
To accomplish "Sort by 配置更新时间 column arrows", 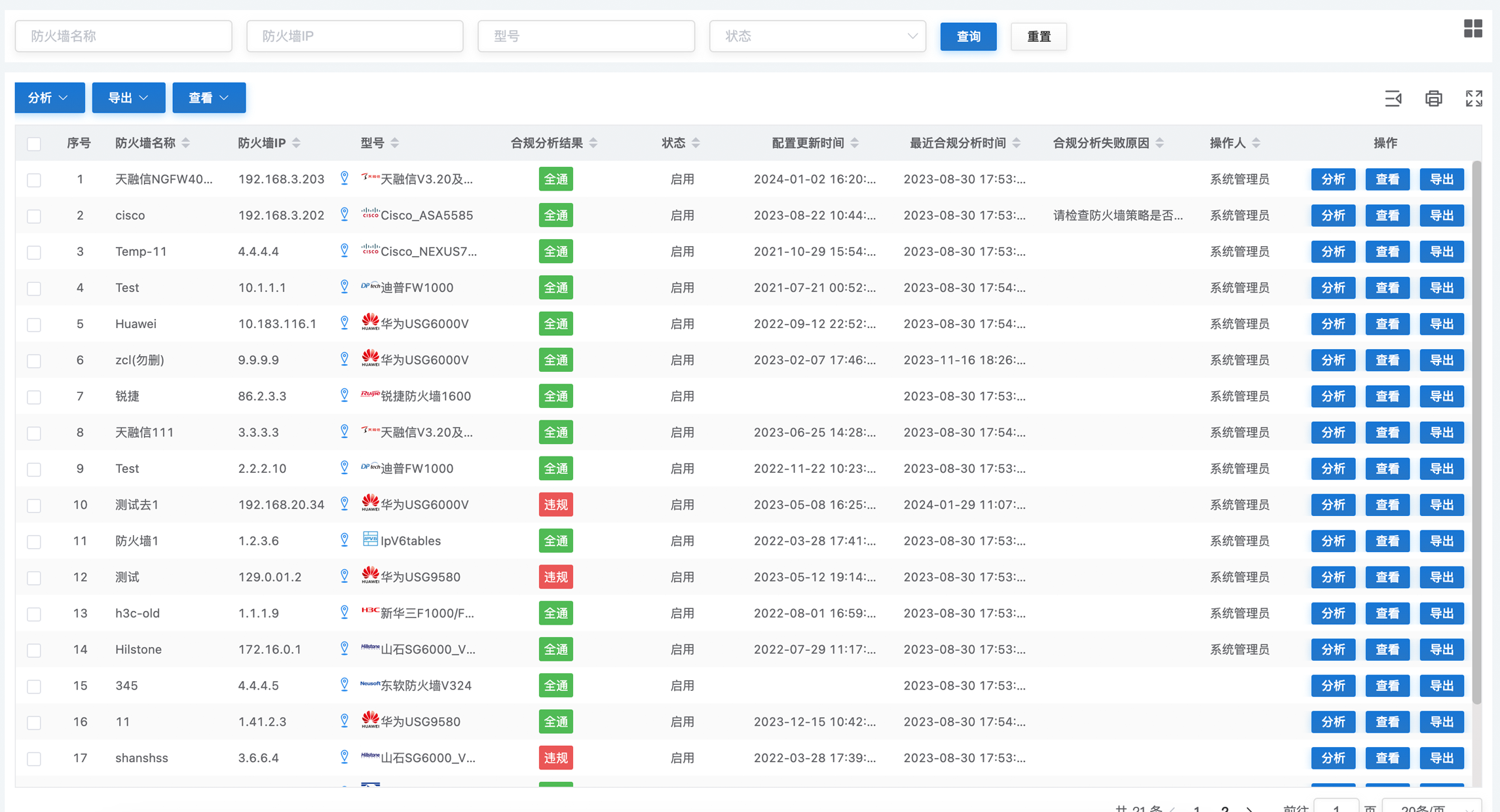I will [855, 143].
